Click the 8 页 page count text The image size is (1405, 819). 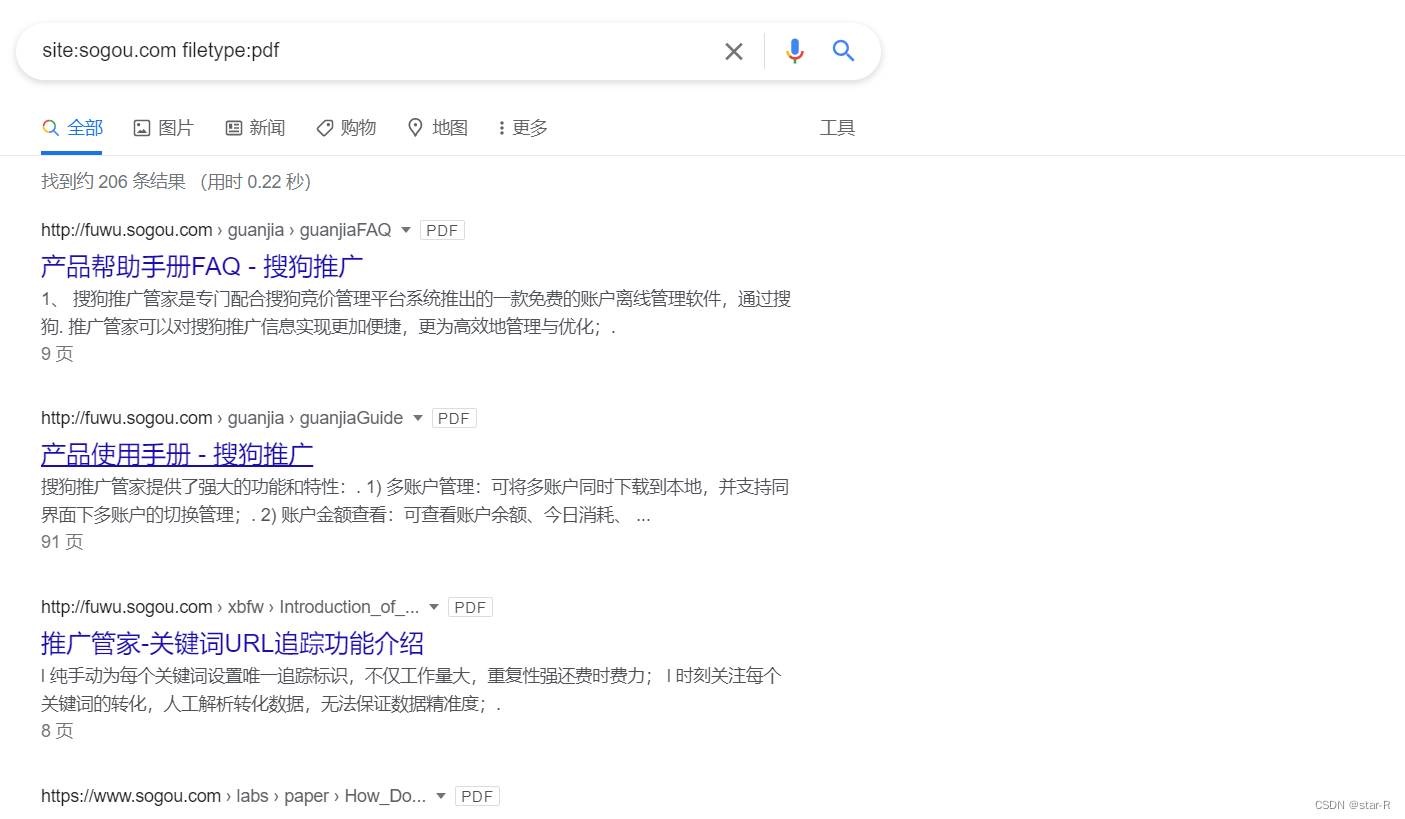[x=57, y=731]
